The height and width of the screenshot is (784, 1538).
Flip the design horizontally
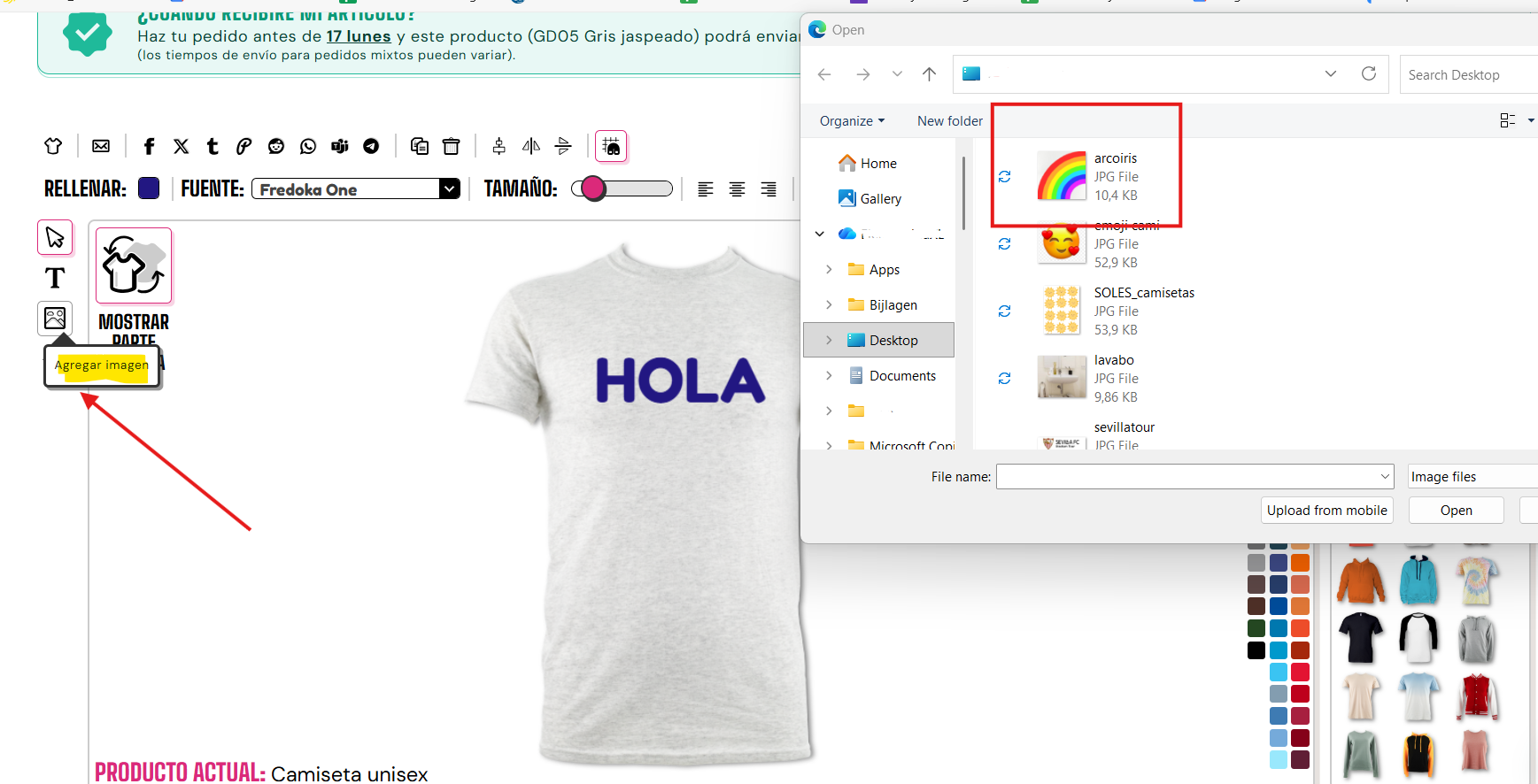pos(530,146)
